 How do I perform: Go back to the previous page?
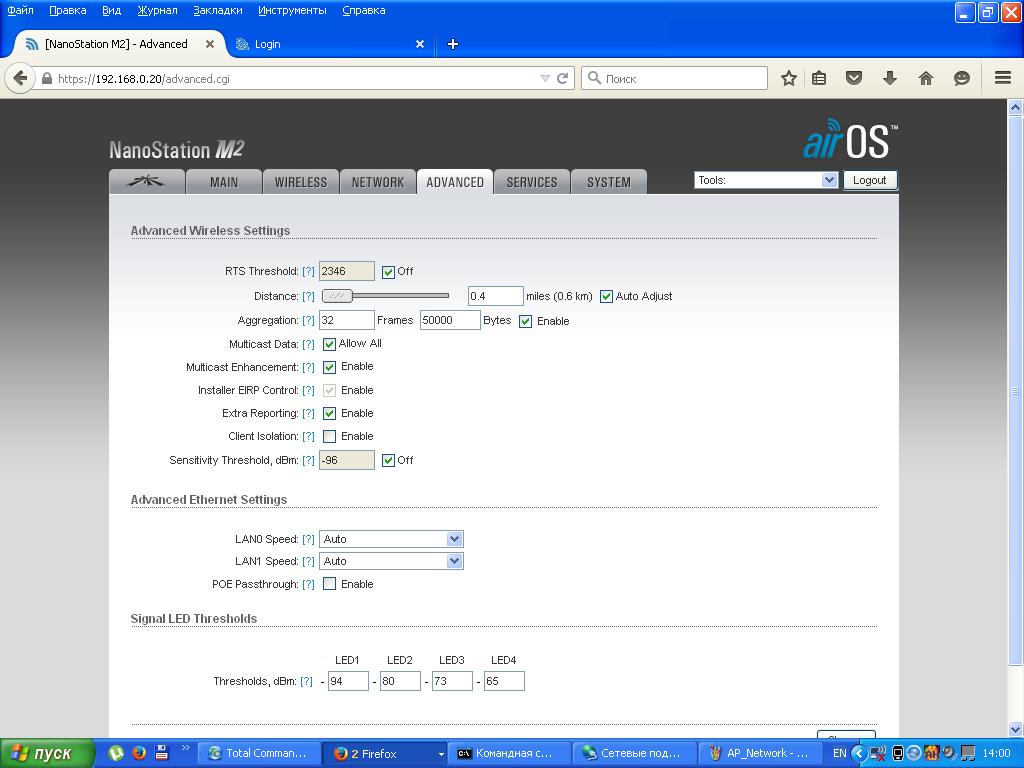(x=20, y=79)
